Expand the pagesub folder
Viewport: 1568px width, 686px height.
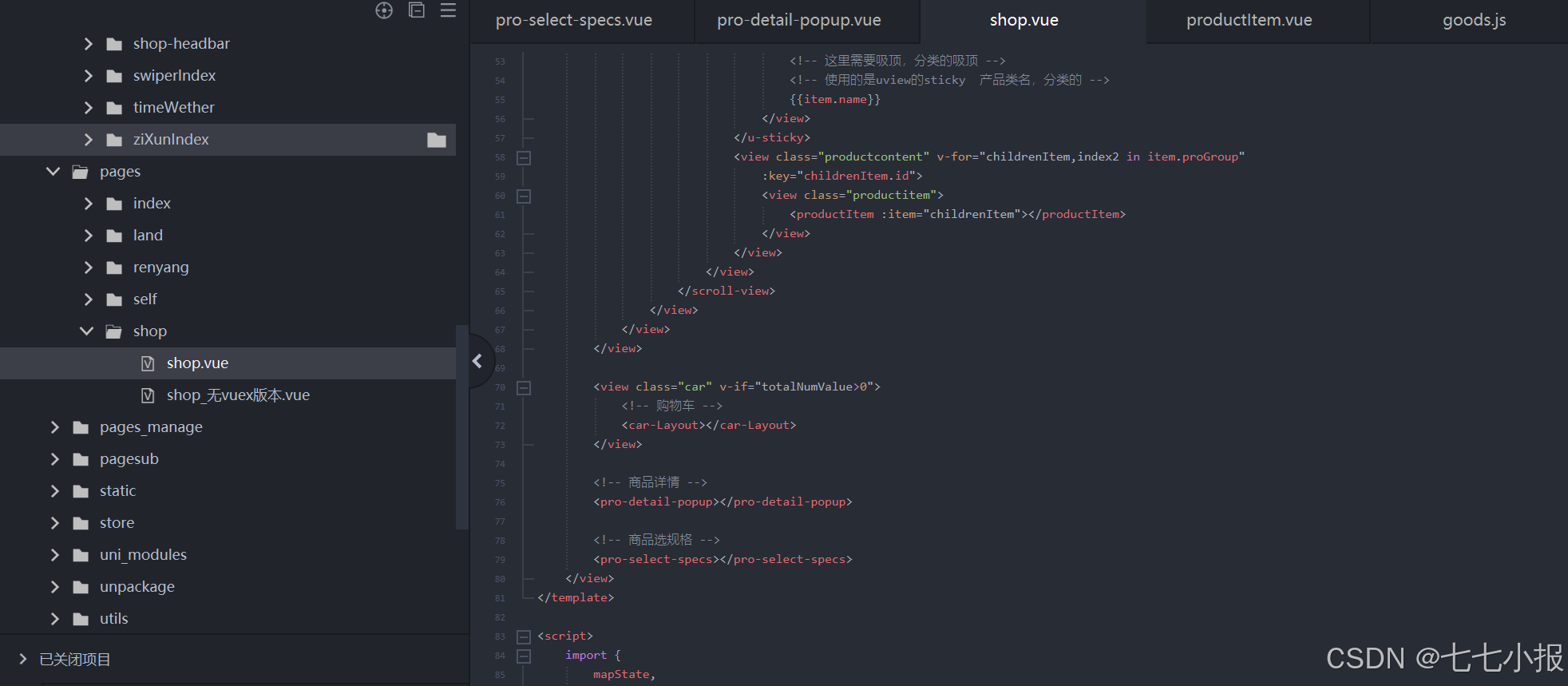[54, 459]
